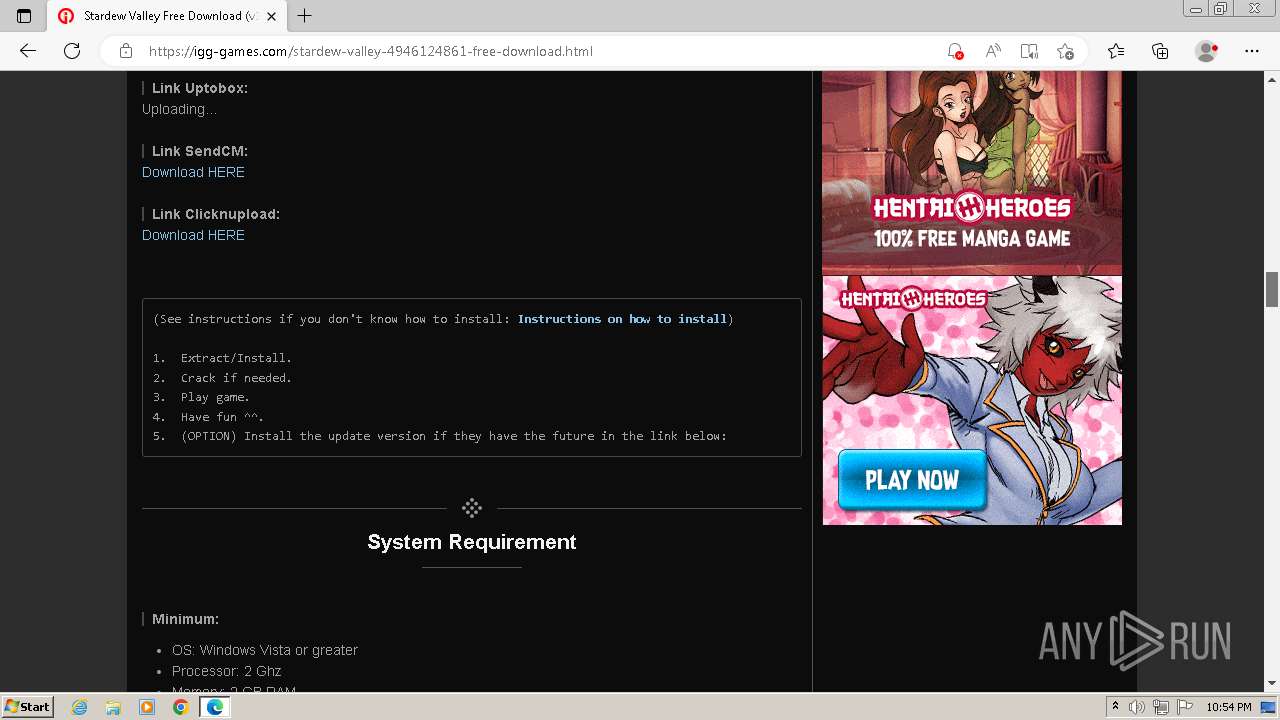Open the Favorites list icon
This screenshot has height=720, width=1280.
[1116, 51]
